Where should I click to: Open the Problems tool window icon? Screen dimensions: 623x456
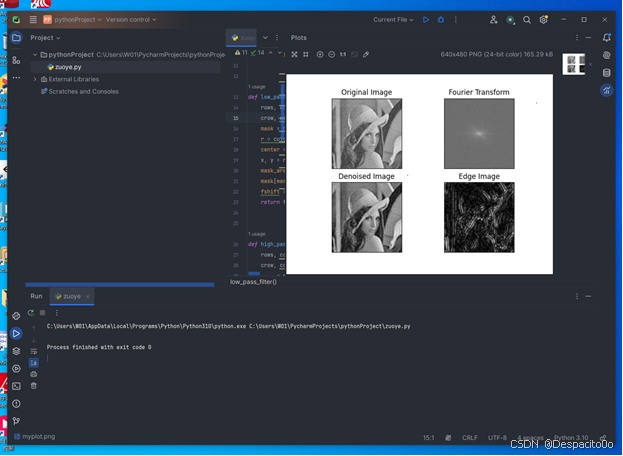pos(16,404)
